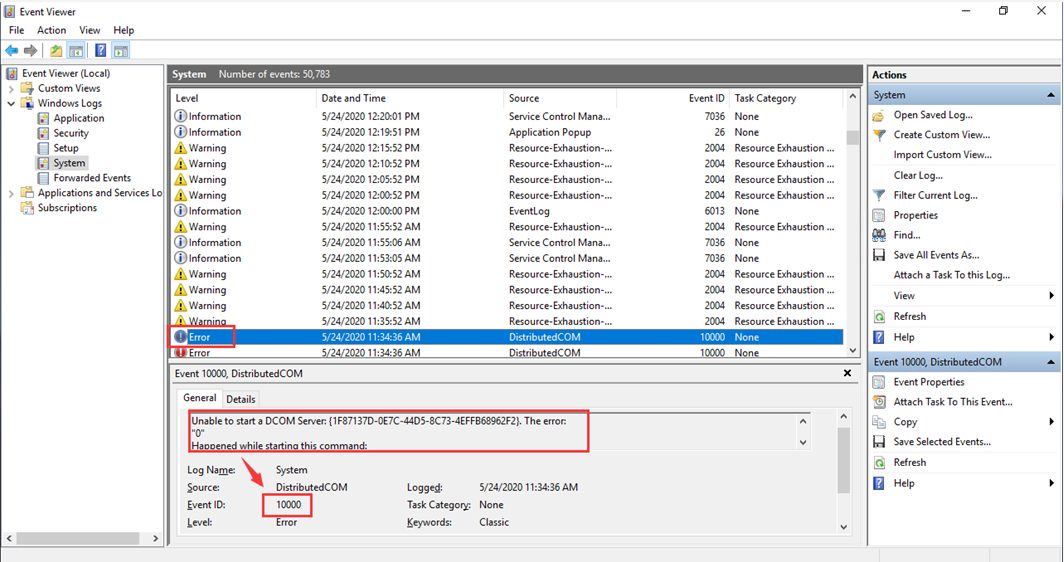
Task: Open the Action menu
Action: [52, 30]
